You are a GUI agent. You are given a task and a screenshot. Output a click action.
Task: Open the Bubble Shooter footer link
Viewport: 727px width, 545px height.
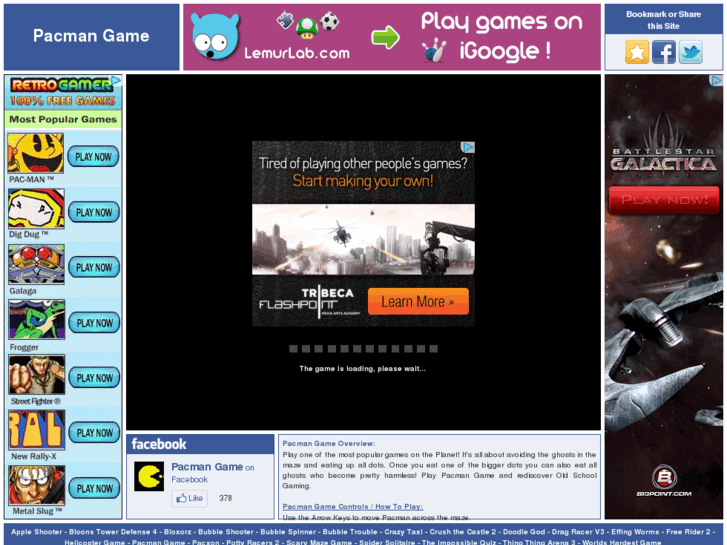(x=226, y=532)
